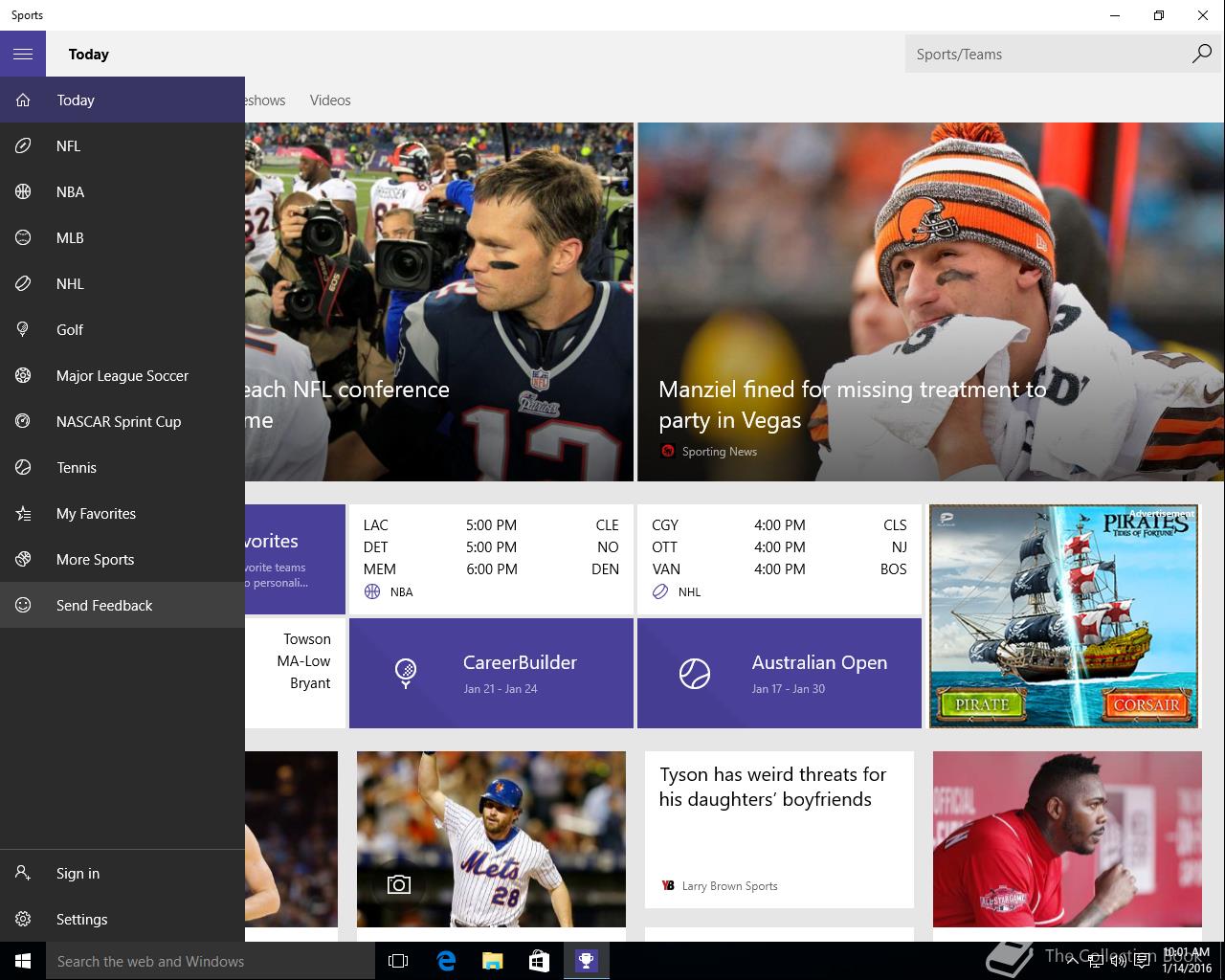
Task: Open the Tom Brady NFL conference story
Action: pyautogui.click(x=439, y=301)
